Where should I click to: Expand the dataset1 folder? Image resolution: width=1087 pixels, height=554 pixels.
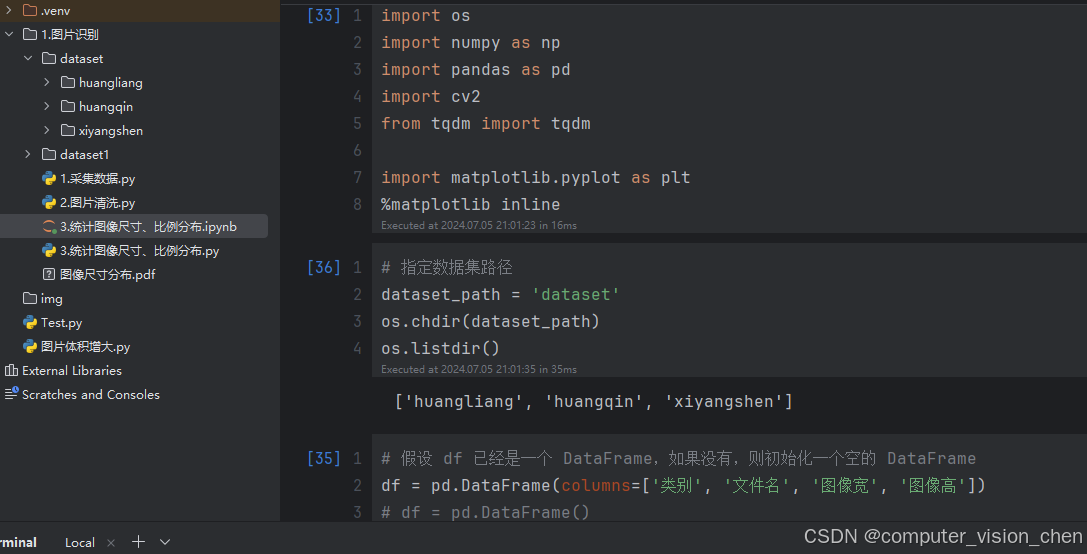click(28, 155)
